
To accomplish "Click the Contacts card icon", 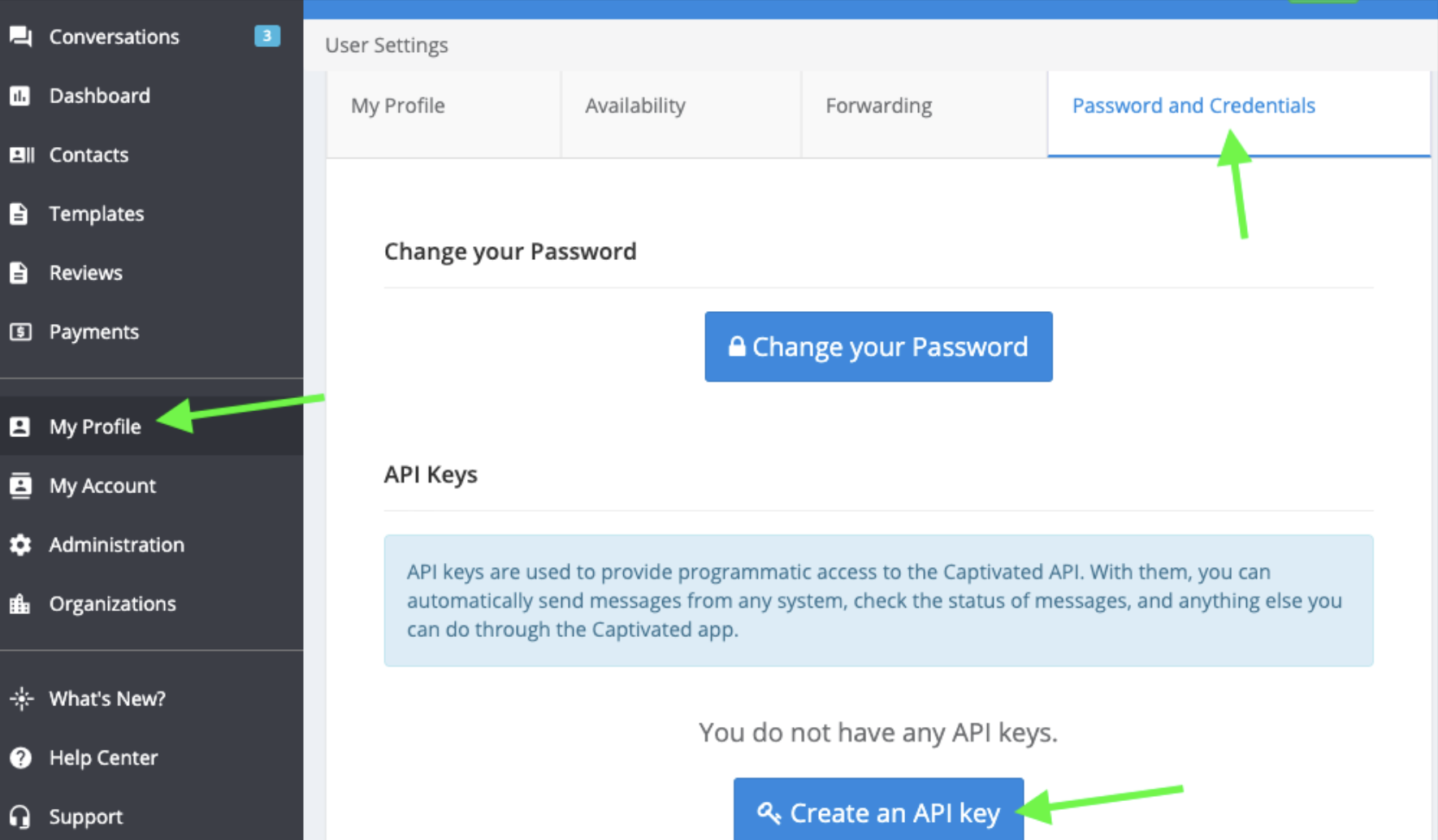I will pos(21,155).
